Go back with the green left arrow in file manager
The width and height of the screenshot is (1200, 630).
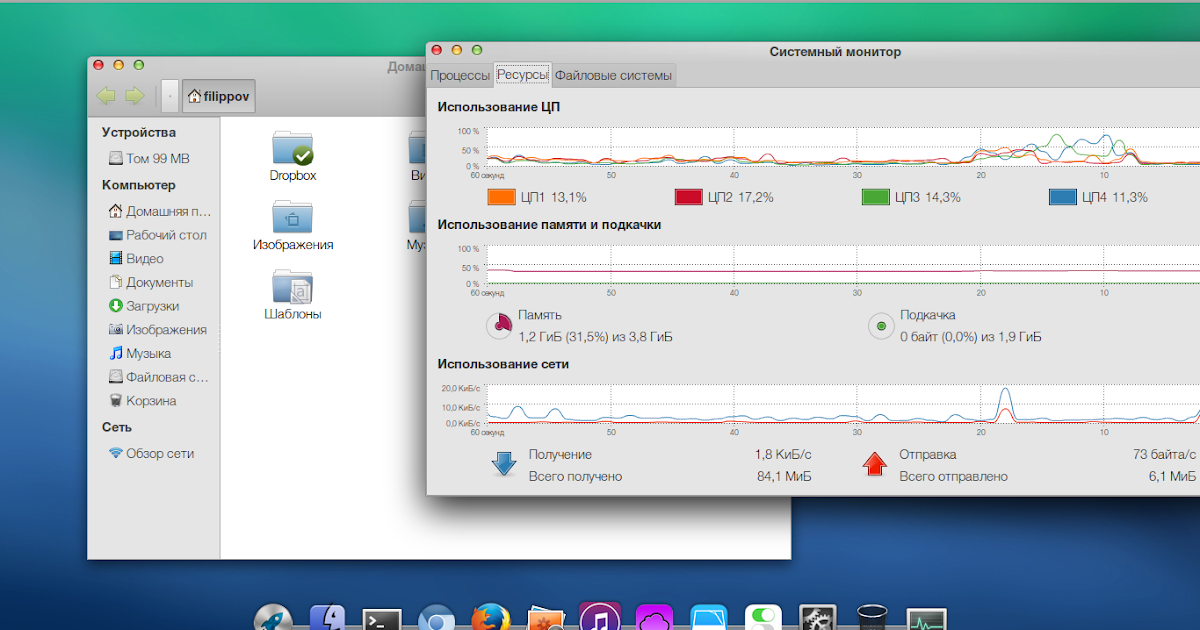click(x=106, y=96)
